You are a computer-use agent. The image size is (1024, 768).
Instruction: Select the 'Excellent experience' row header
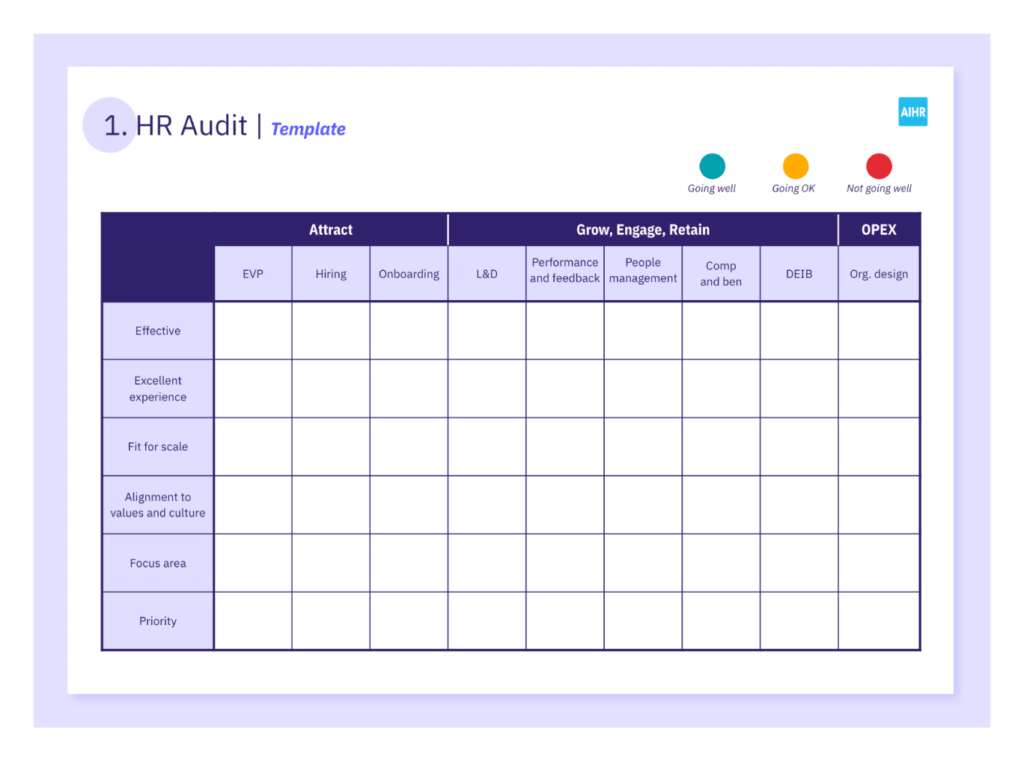tap(157, 388)
